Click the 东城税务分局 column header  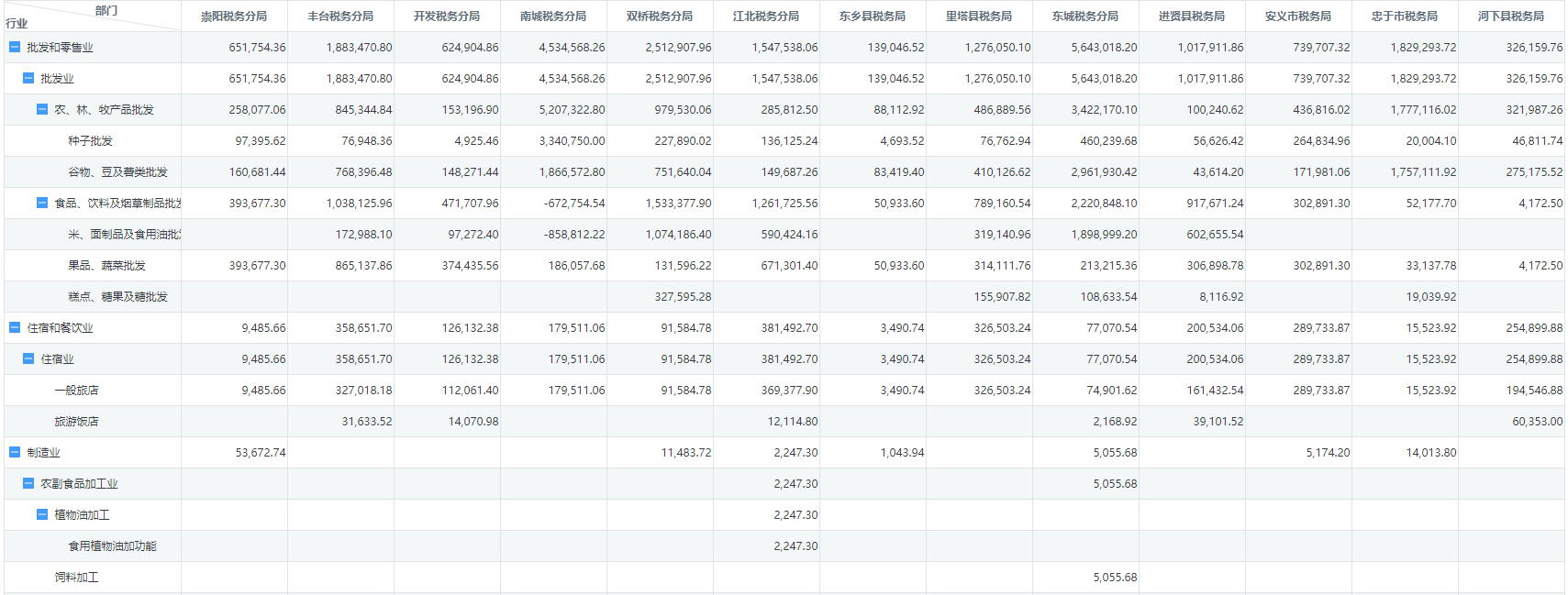click(1085, 17)
